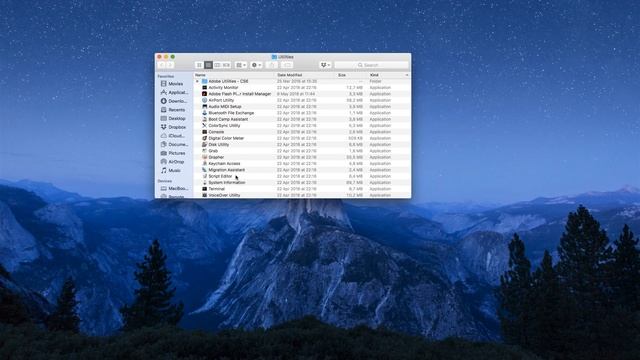Select the Console app icon
Image resolution: width=640 pixels, height=360 pixels.
(x=204, y=132)
